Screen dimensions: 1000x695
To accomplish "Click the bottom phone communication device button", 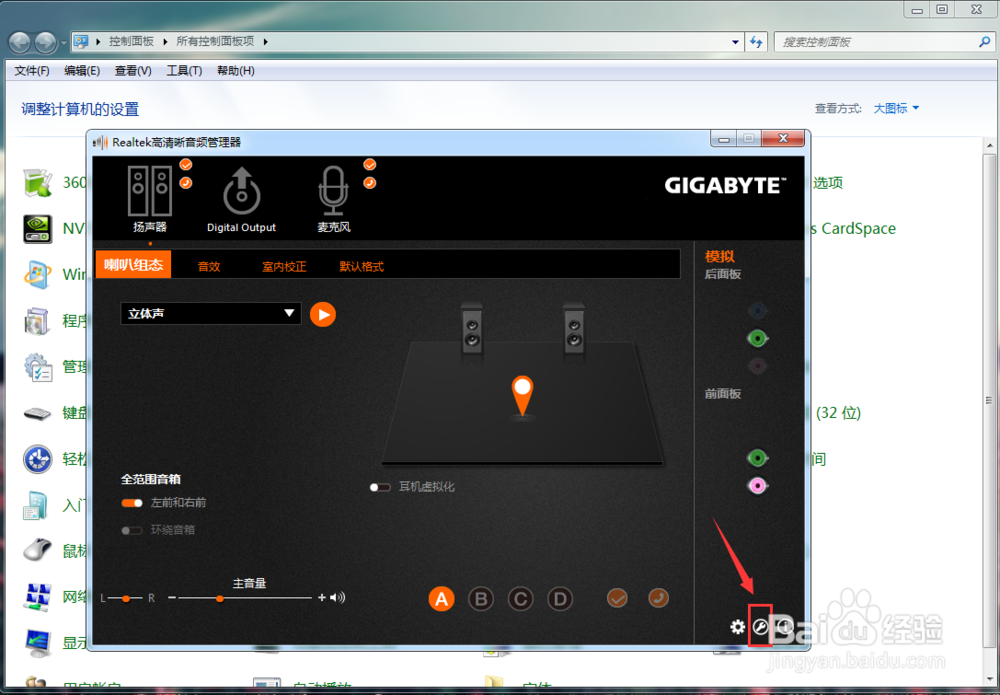I will [x=658, y=598].
